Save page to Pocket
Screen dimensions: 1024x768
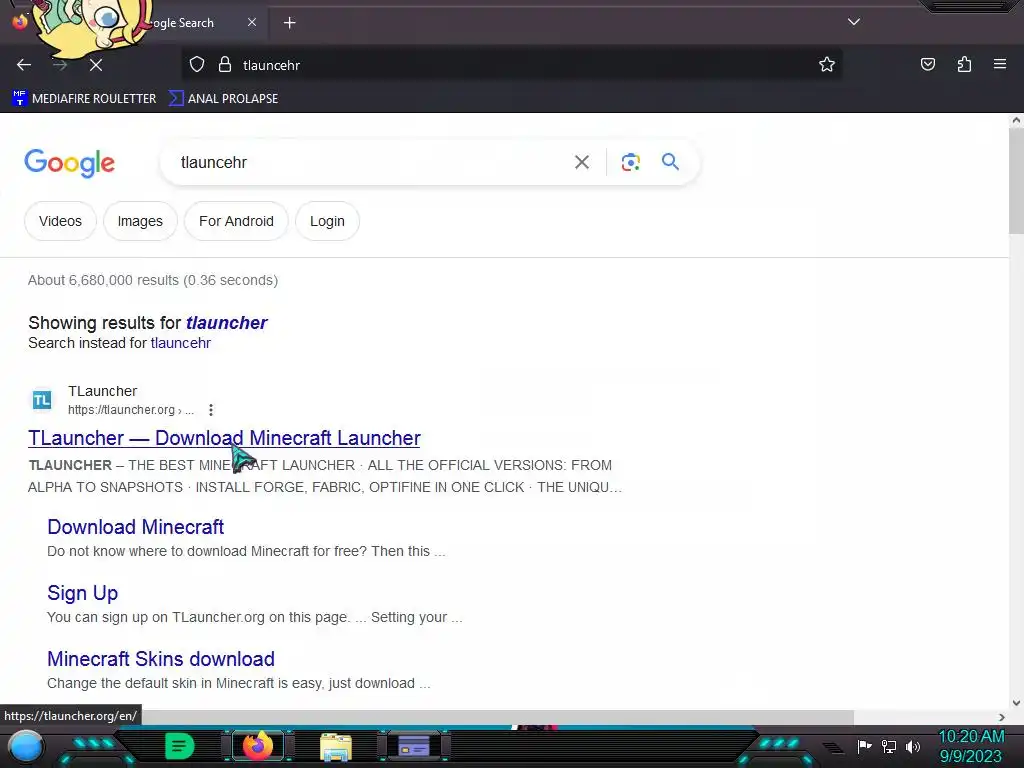(x=928, y=64)
